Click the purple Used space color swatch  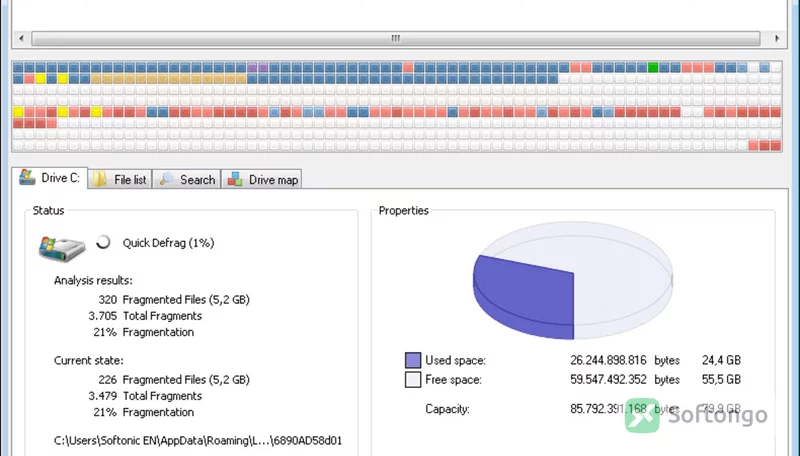pos(413,360)
